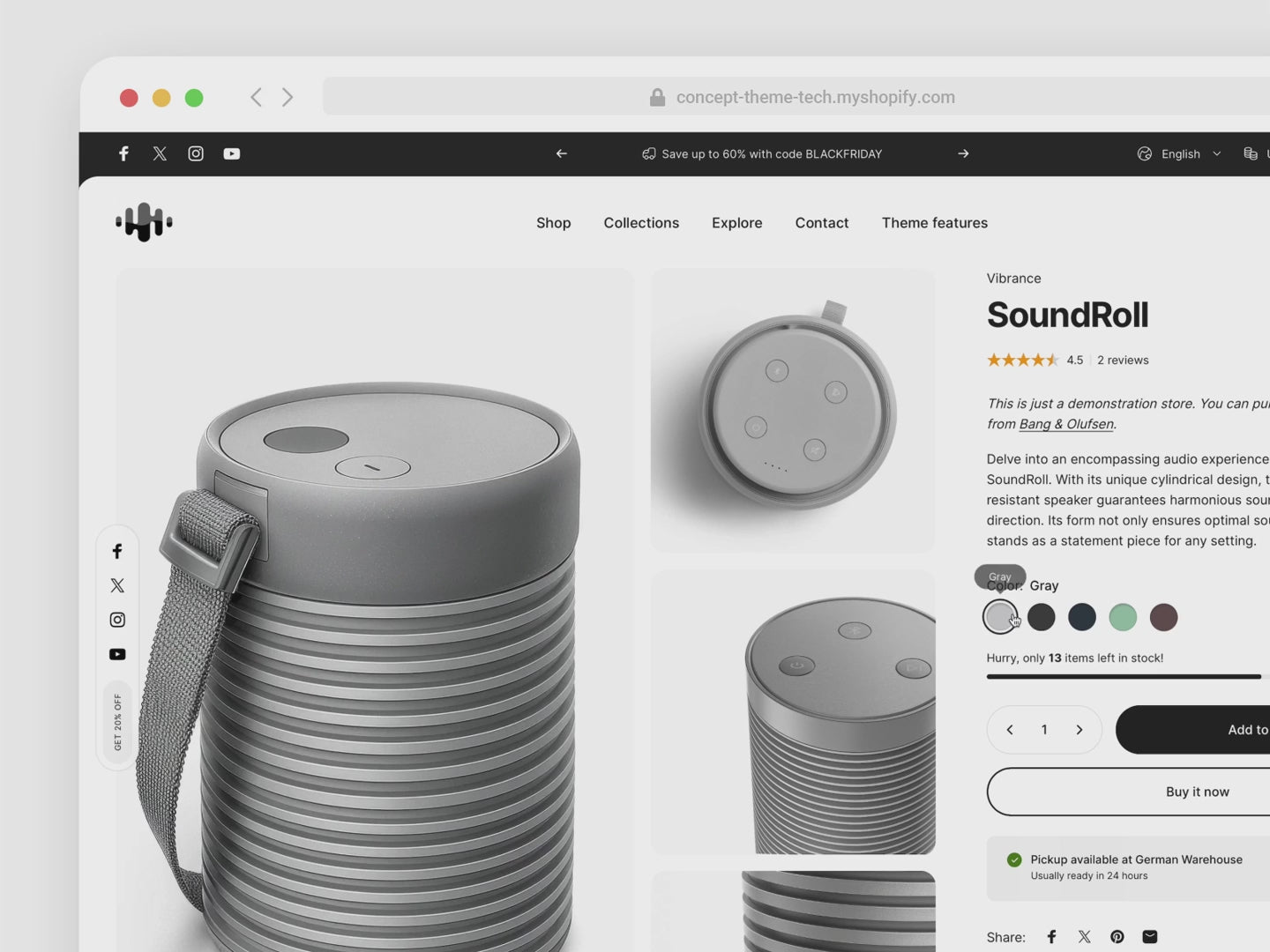
Task: Increase quantity with right chevron
Action: [1079, 730]
